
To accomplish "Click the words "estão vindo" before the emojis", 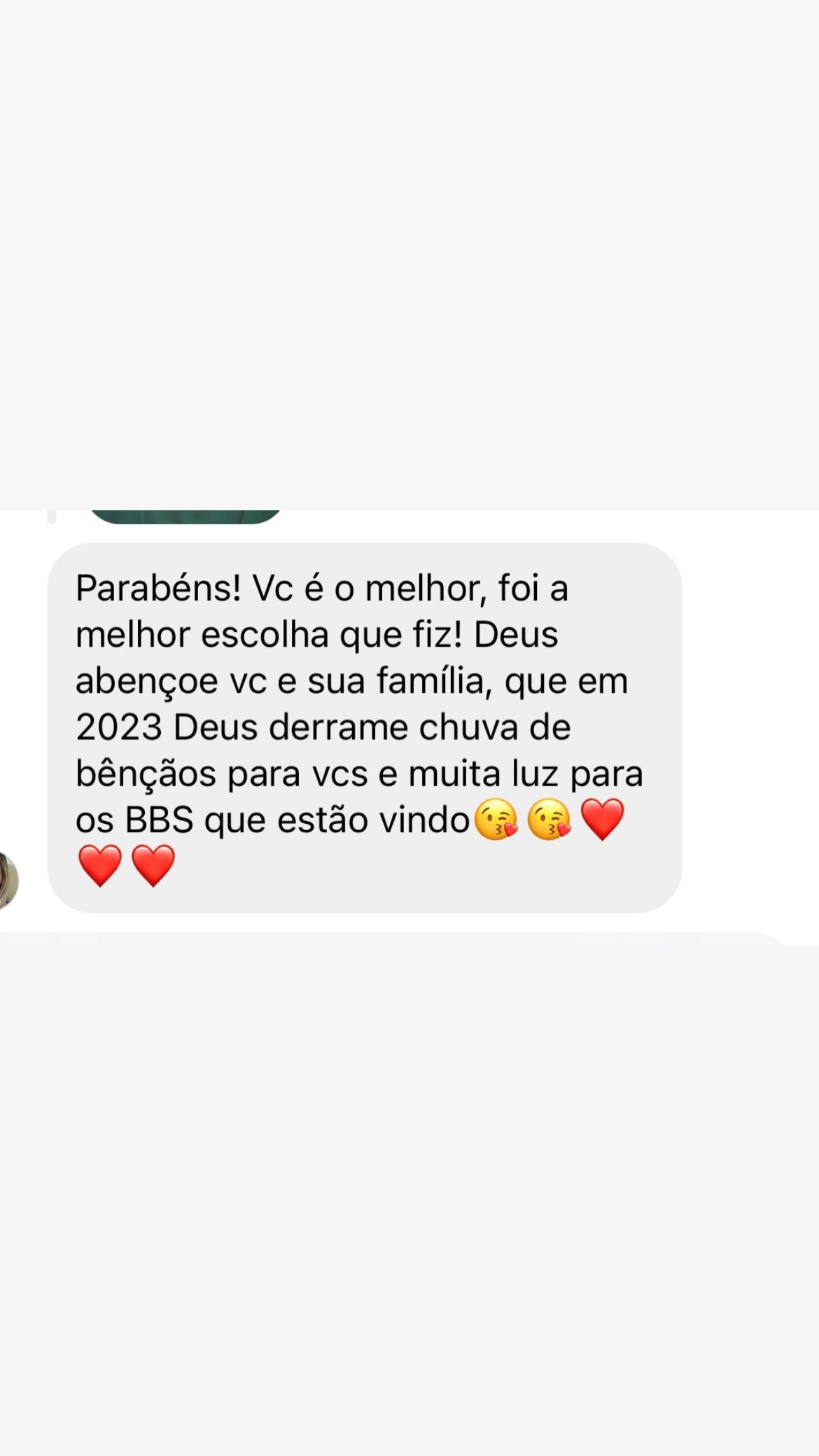I will point(373,820).
